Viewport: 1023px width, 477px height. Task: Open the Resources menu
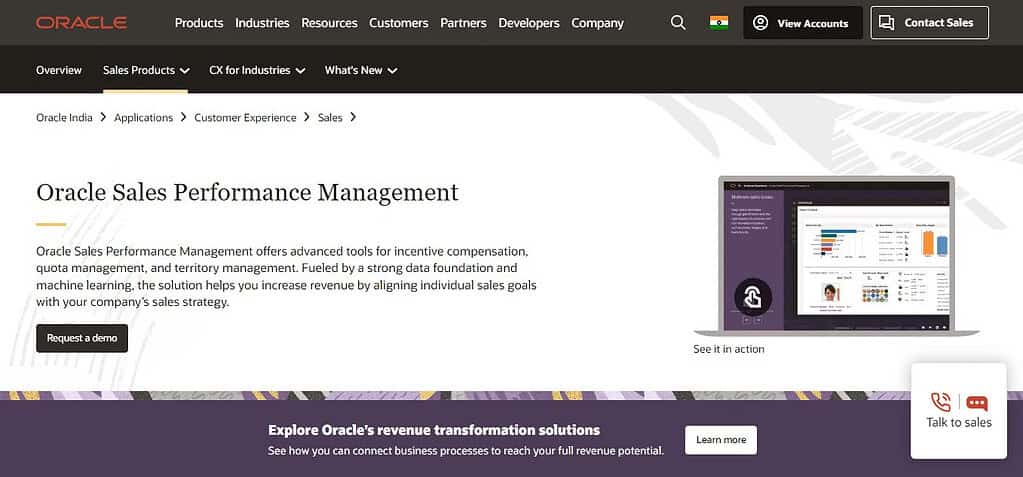tap(329, 23)
